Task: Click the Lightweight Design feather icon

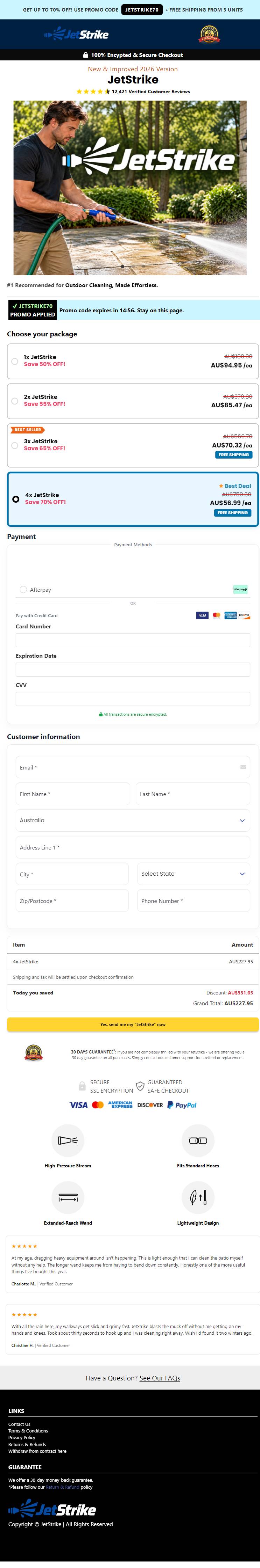Action: click(x=198, y=1197)
